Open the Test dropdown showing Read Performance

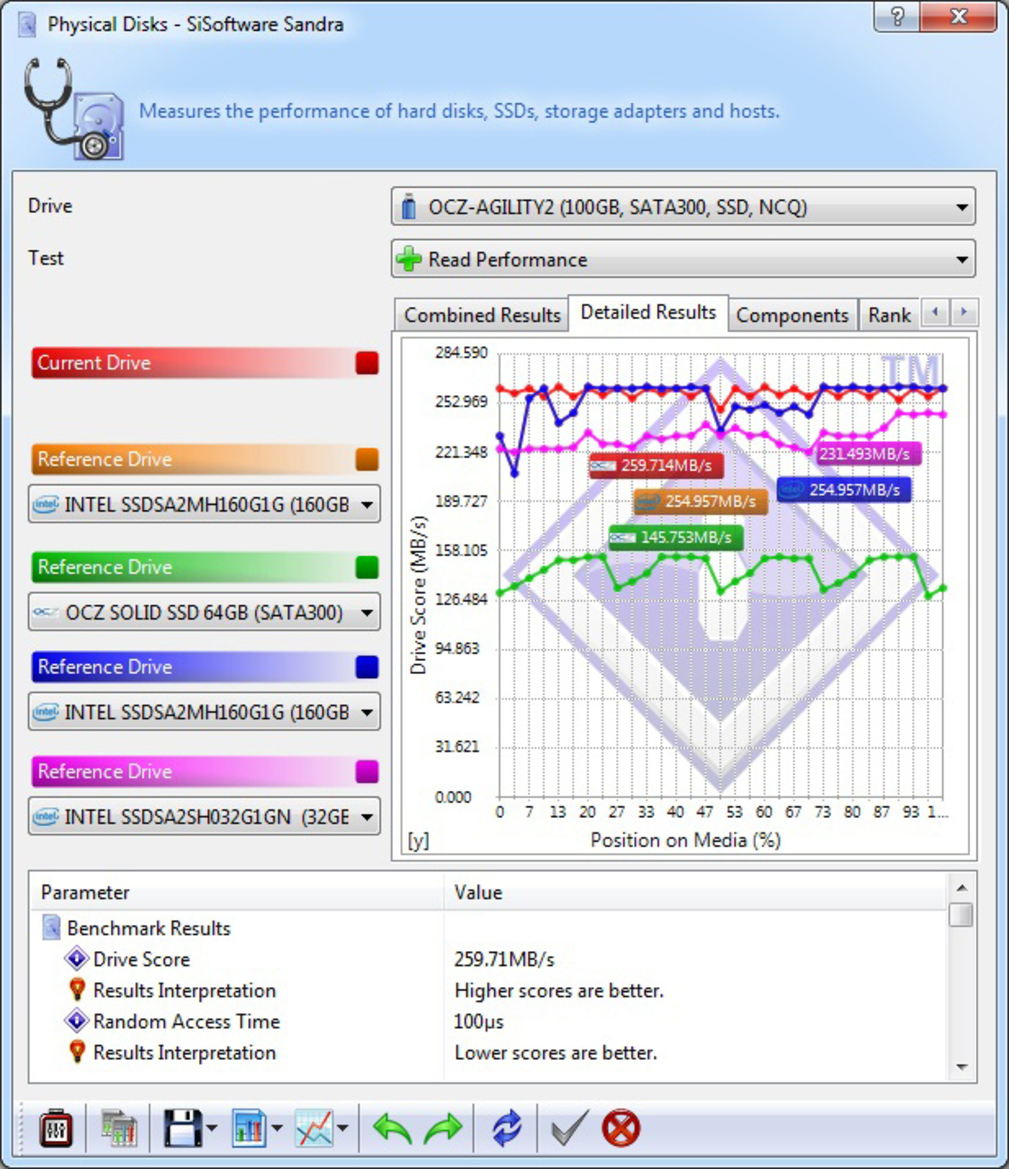coord(683,259)
